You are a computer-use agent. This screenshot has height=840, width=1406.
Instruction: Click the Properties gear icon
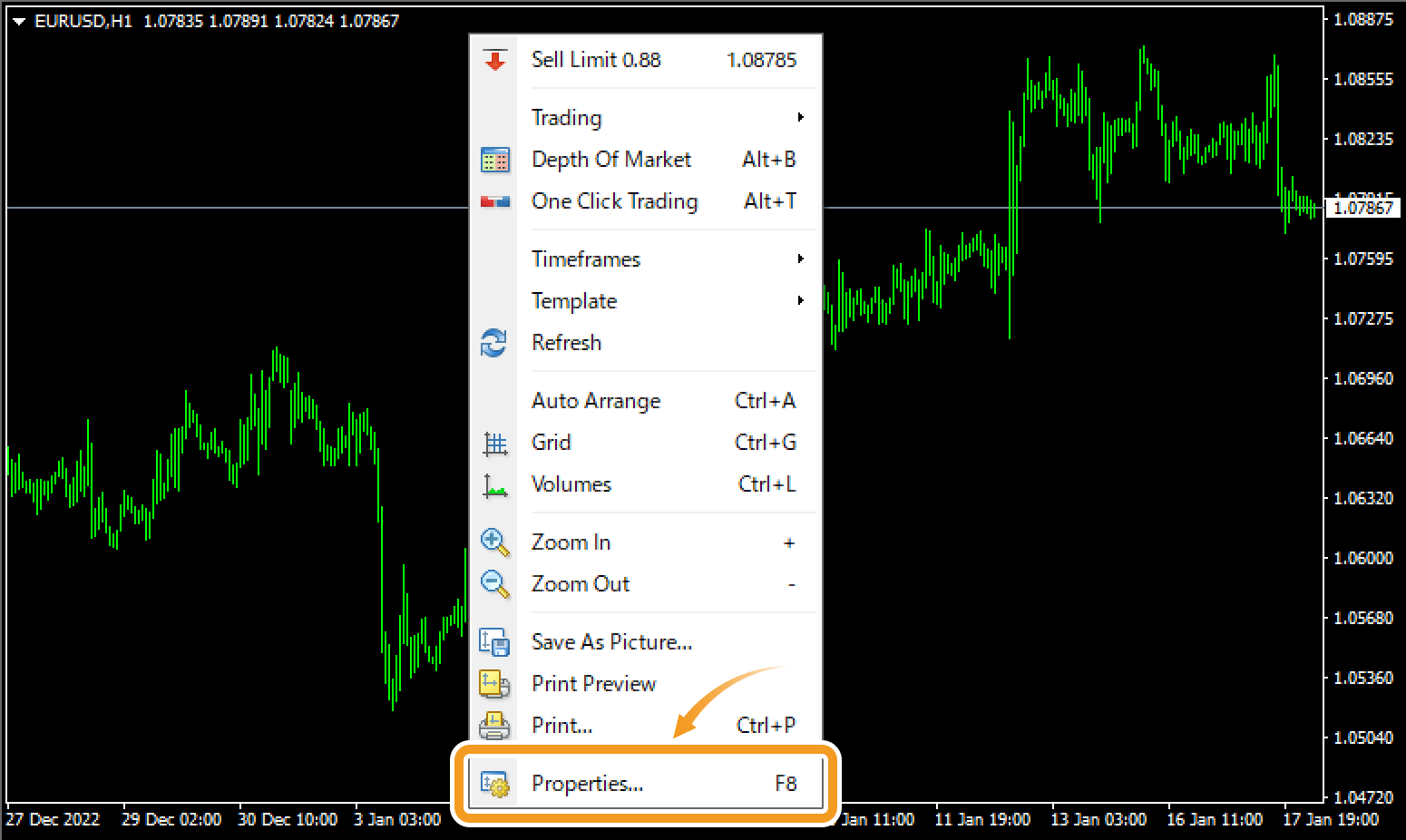click(494, 784)
